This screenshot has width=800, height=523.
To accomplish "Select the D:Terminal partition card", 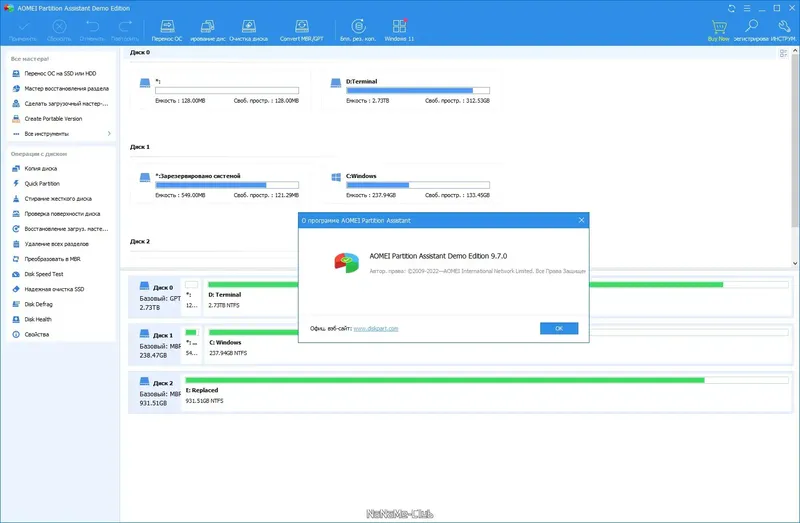I will pyautogui.click(x=411, y=90).
